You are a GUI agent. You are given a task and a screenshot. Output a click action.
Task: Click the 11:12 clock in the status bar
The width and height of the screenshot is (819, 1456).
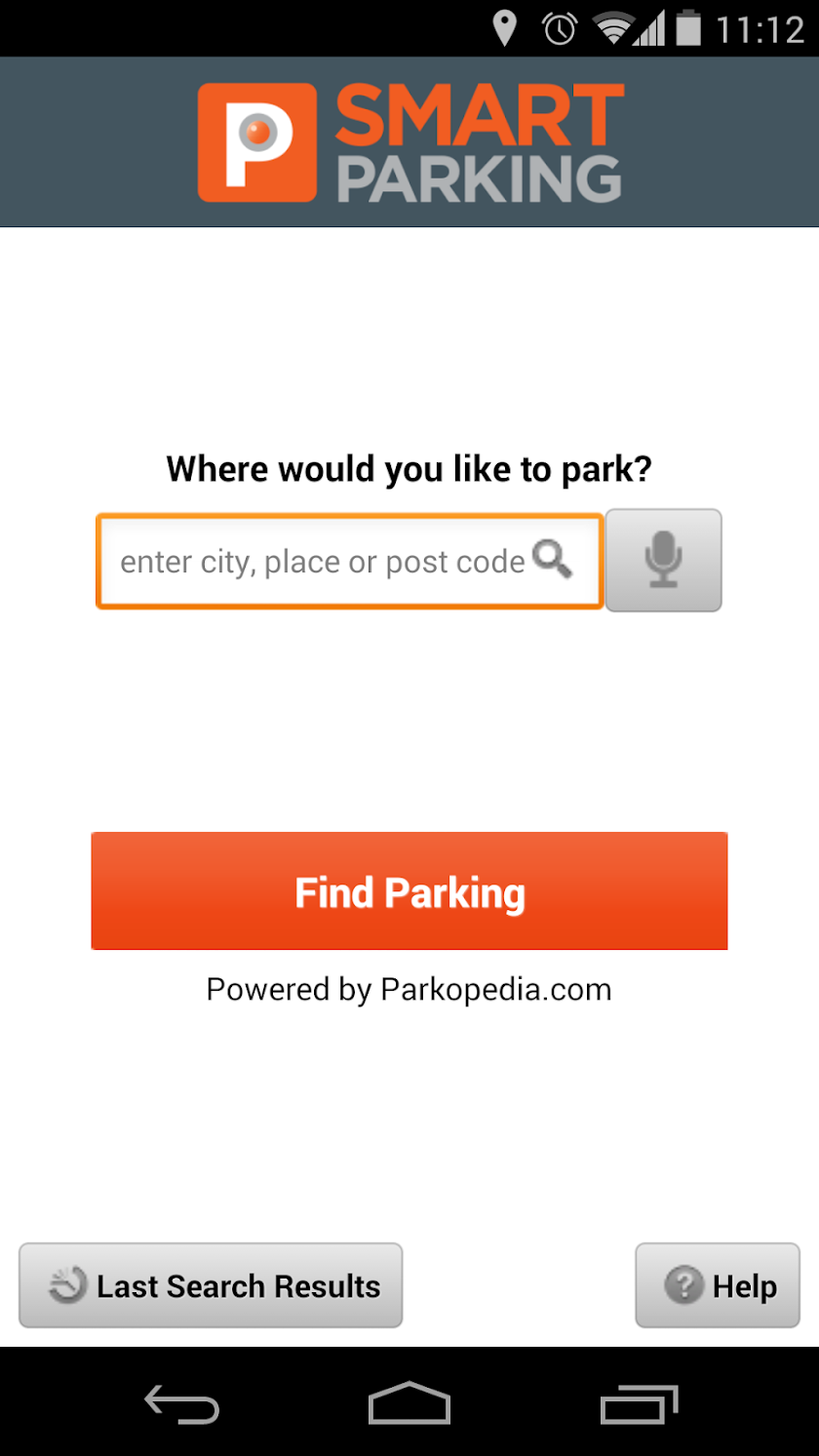760,29
